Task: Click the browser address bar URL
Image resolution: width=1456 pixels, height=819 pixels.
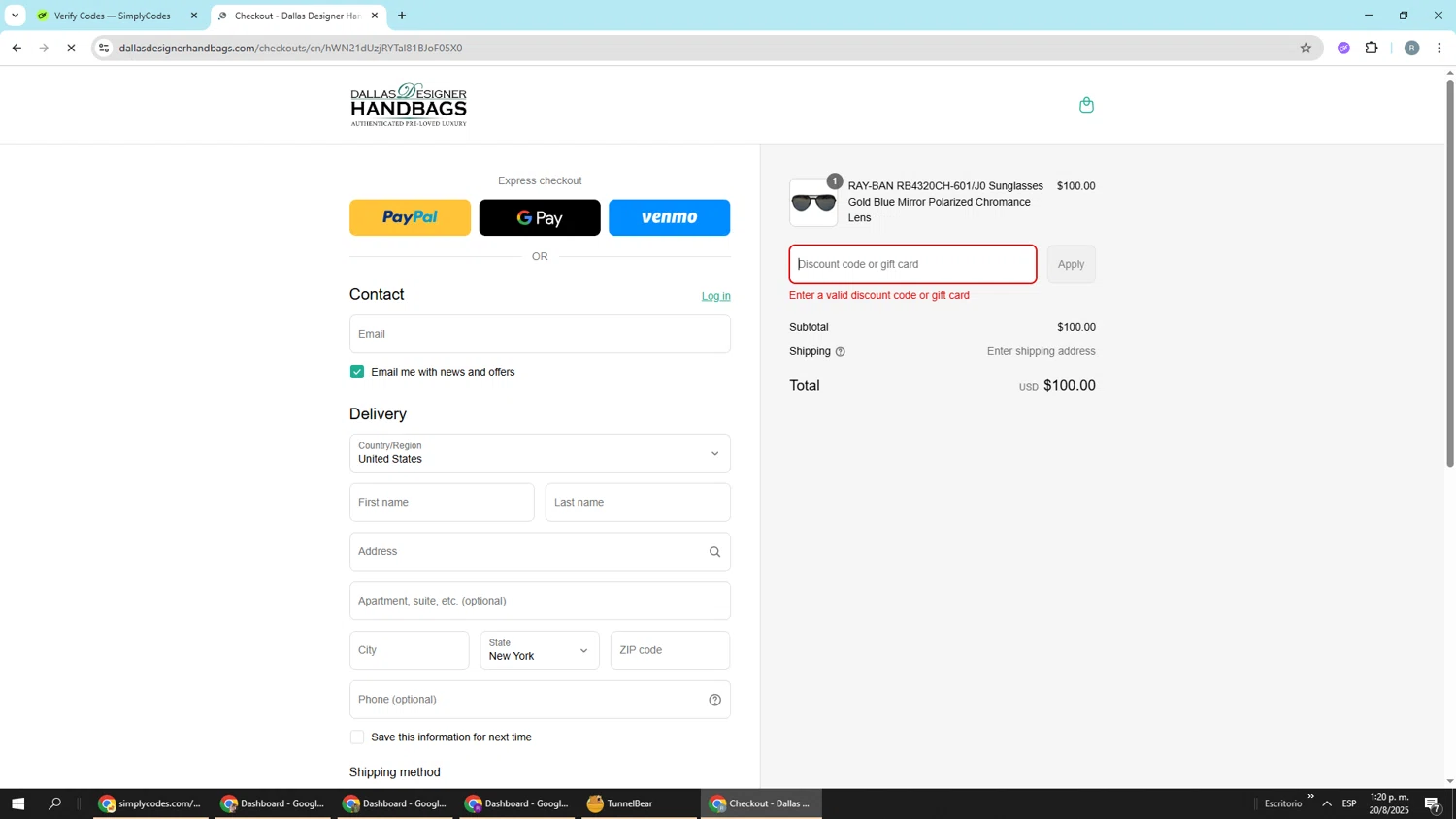Action: [x=290, y=48]
